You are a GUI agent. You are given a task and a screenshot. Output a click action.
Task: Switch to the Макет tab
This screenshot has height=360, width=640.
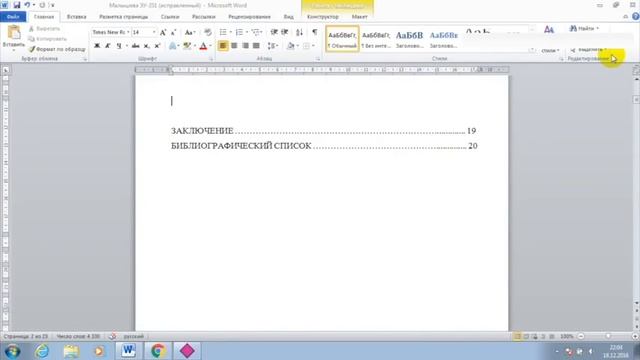pos(360,17)
